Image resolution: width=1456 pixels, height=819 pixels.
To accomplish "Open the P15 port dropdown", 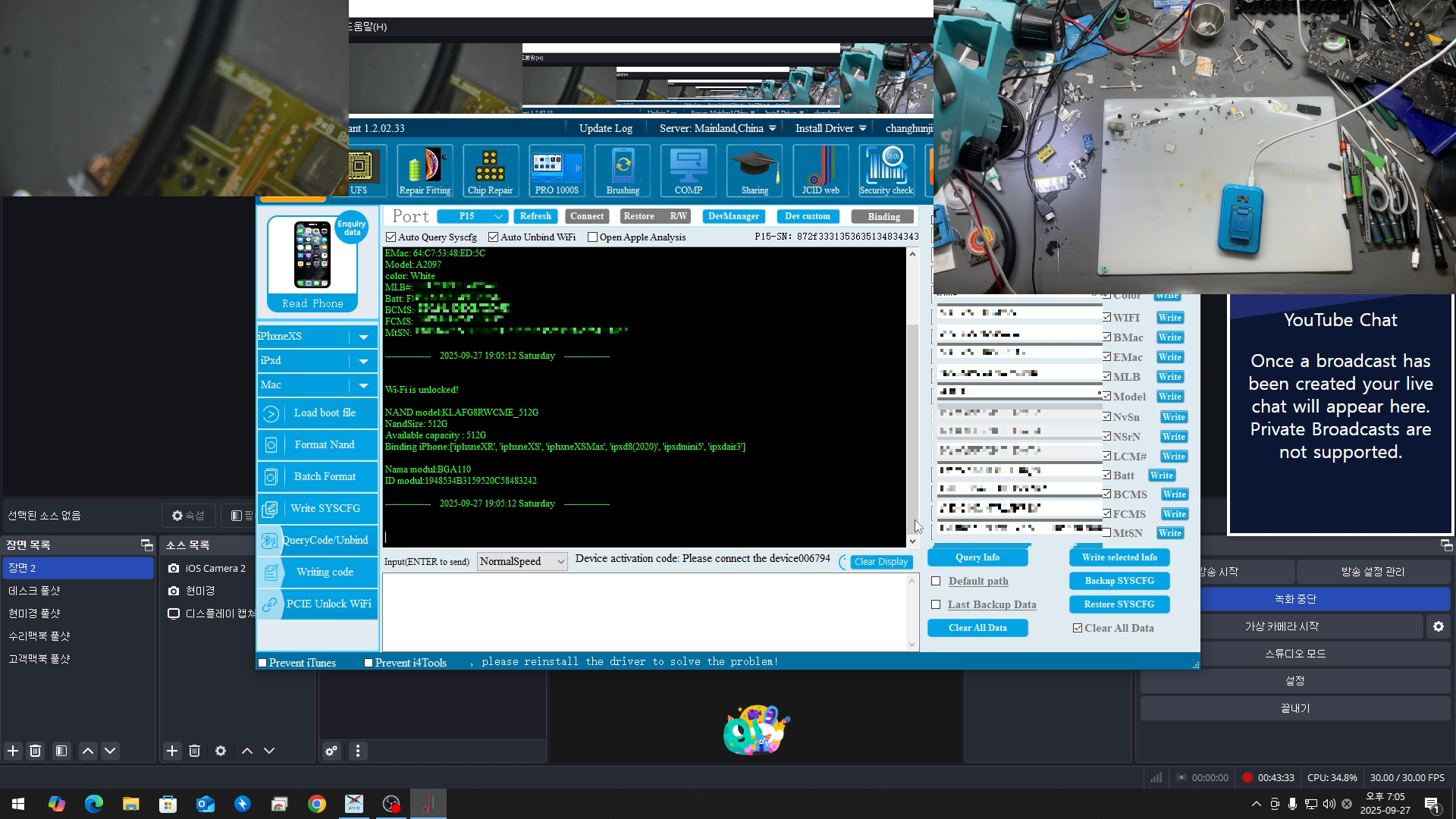I will (472, 217).
